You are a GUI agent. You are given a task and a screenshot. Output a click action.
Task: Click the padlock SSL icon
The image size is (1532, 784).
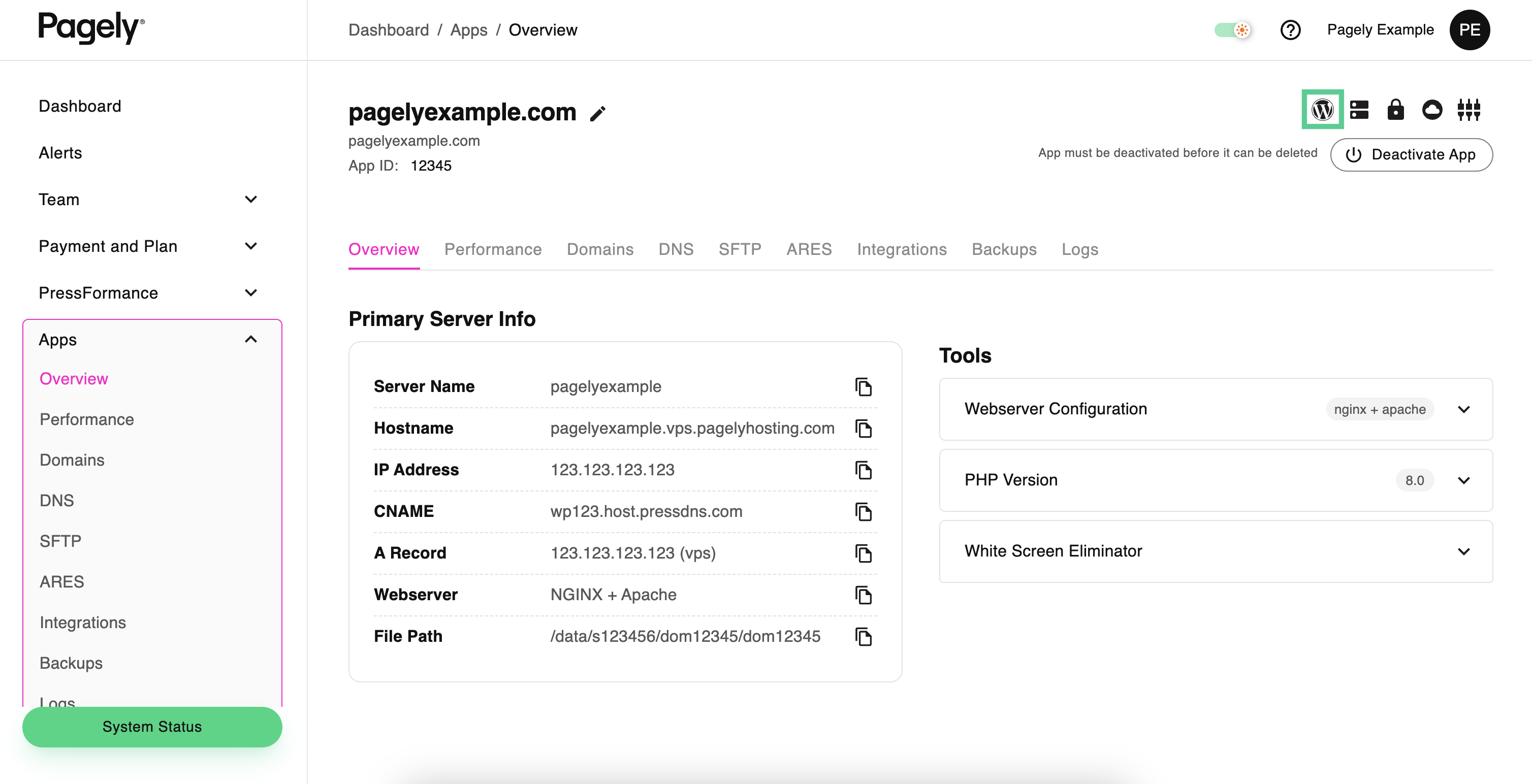pos(1395,110)
